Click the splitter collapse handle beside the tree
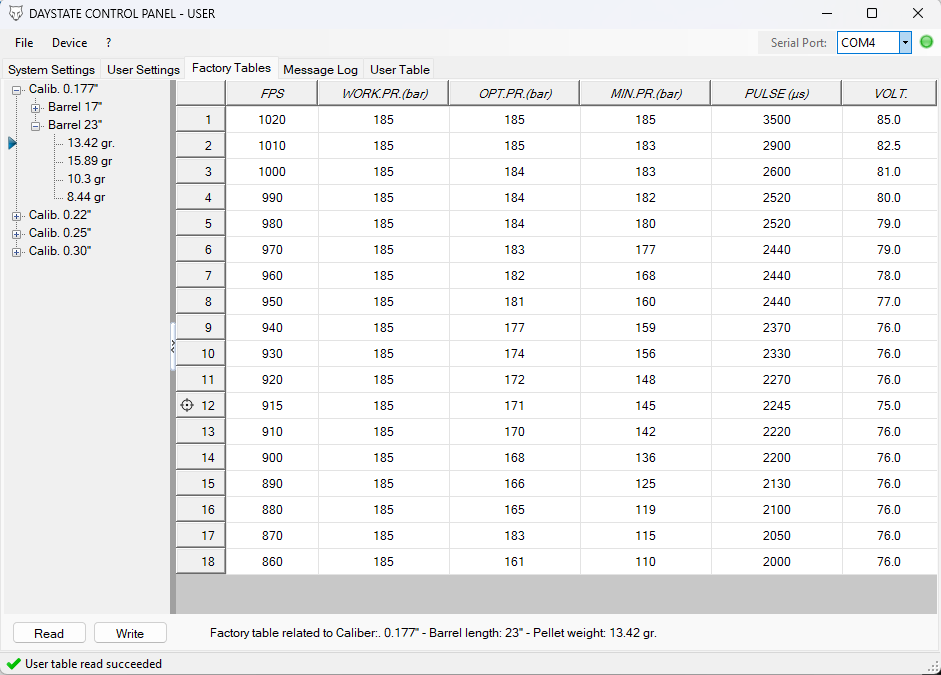The width and height of the screenshot is (941, 675). [x=173, y=346]
